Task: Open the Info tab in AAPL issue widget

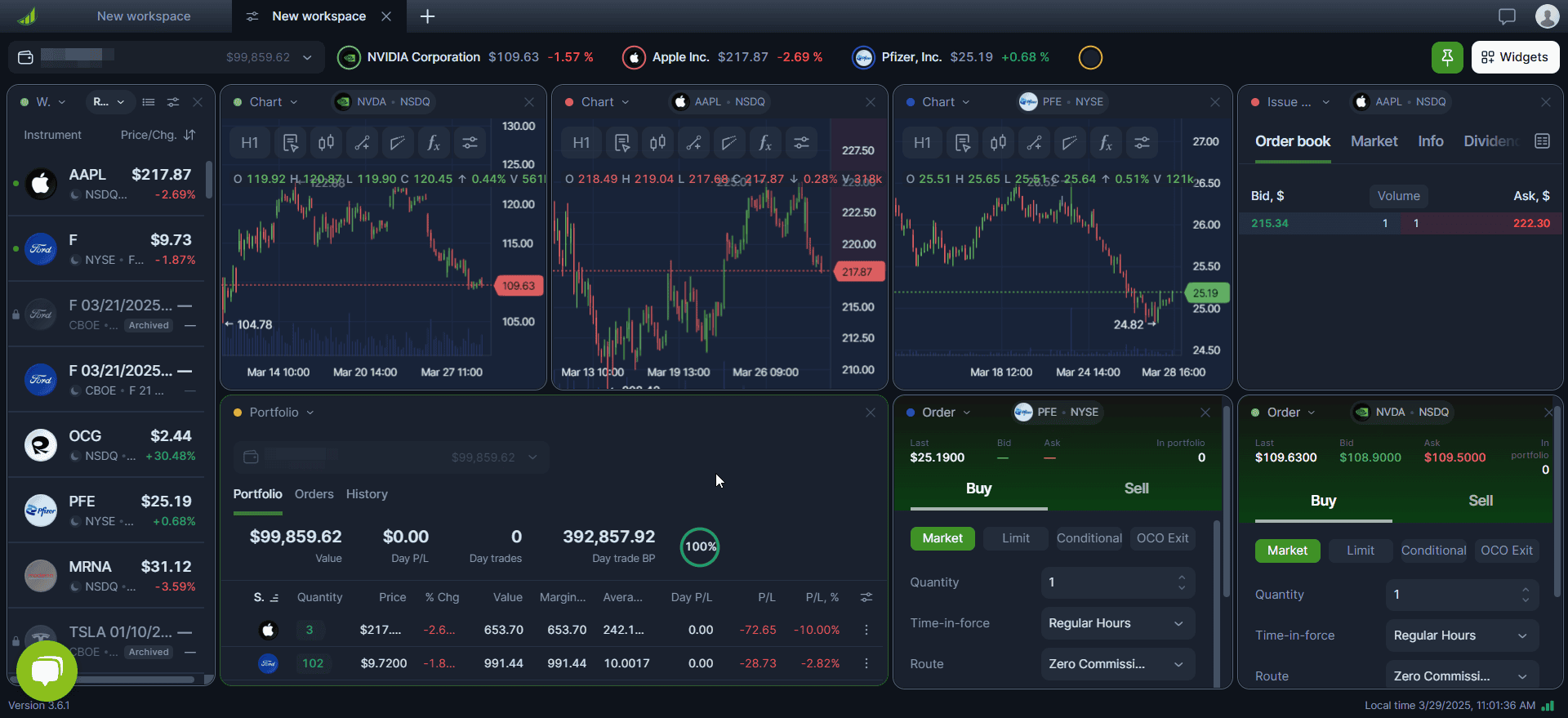Action: (x=1430, y=141)
